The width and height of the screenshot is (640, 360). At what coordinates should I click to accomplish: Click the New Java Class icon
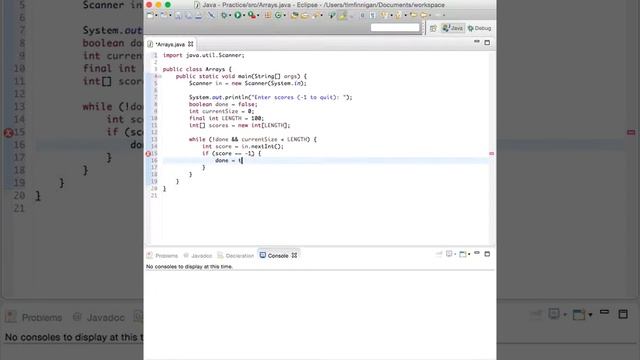[278, 15]
